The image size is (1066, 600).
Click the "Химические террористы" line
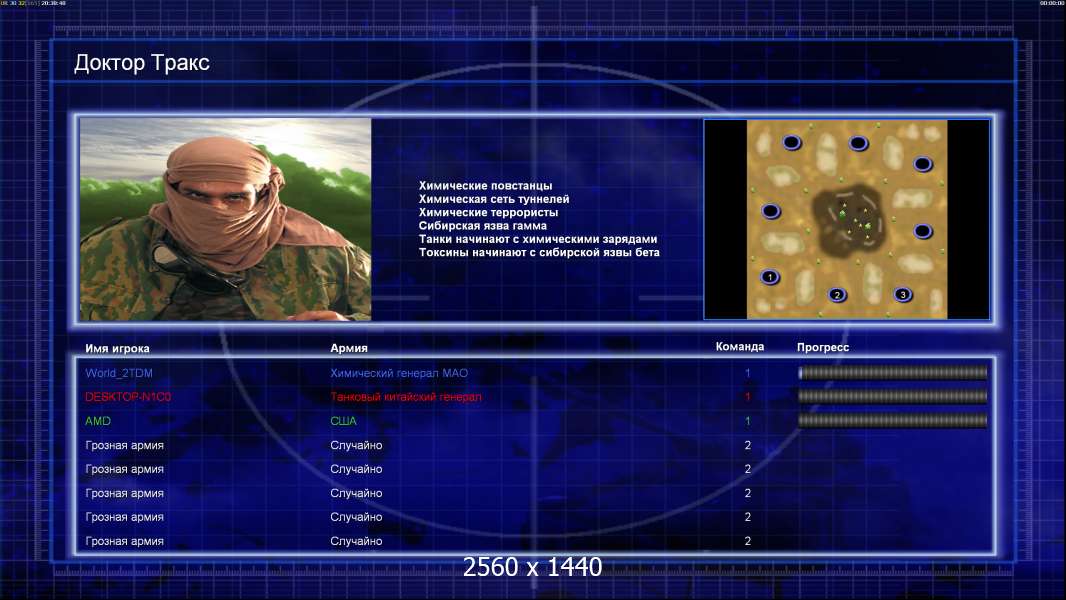coord(488,212)
